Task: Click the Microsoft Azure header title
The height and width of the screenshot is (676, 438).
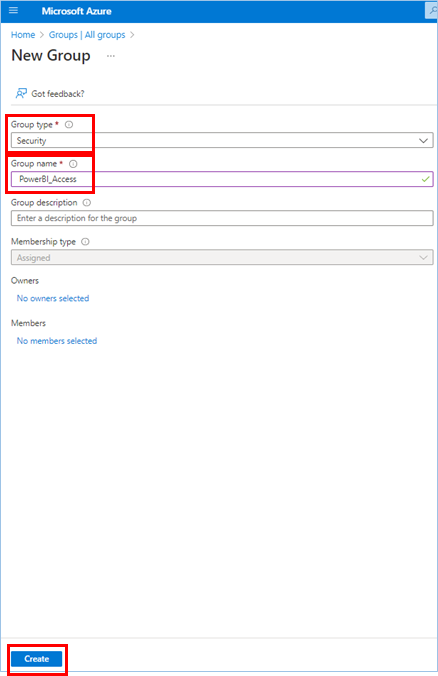Action: [x=77, y=11]
